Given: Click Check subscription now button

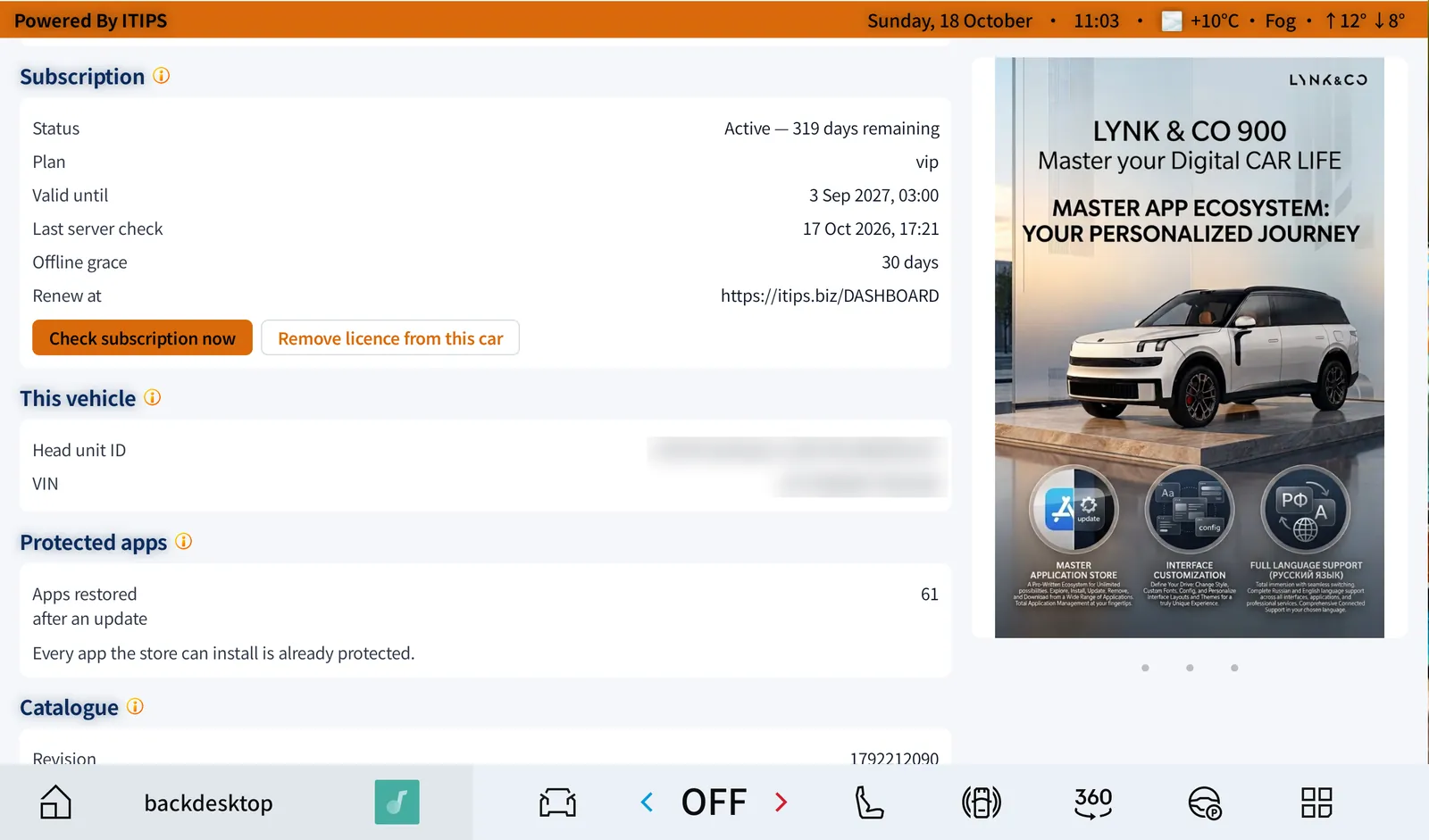Looking at the screenshot, I should [142, 337].
